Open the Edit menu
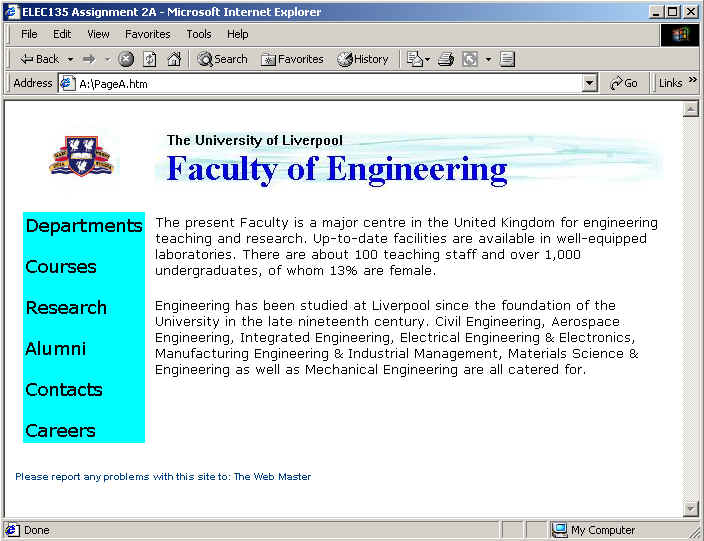The width and height of the screenshot is (704, 541). [x=62, y=34]
